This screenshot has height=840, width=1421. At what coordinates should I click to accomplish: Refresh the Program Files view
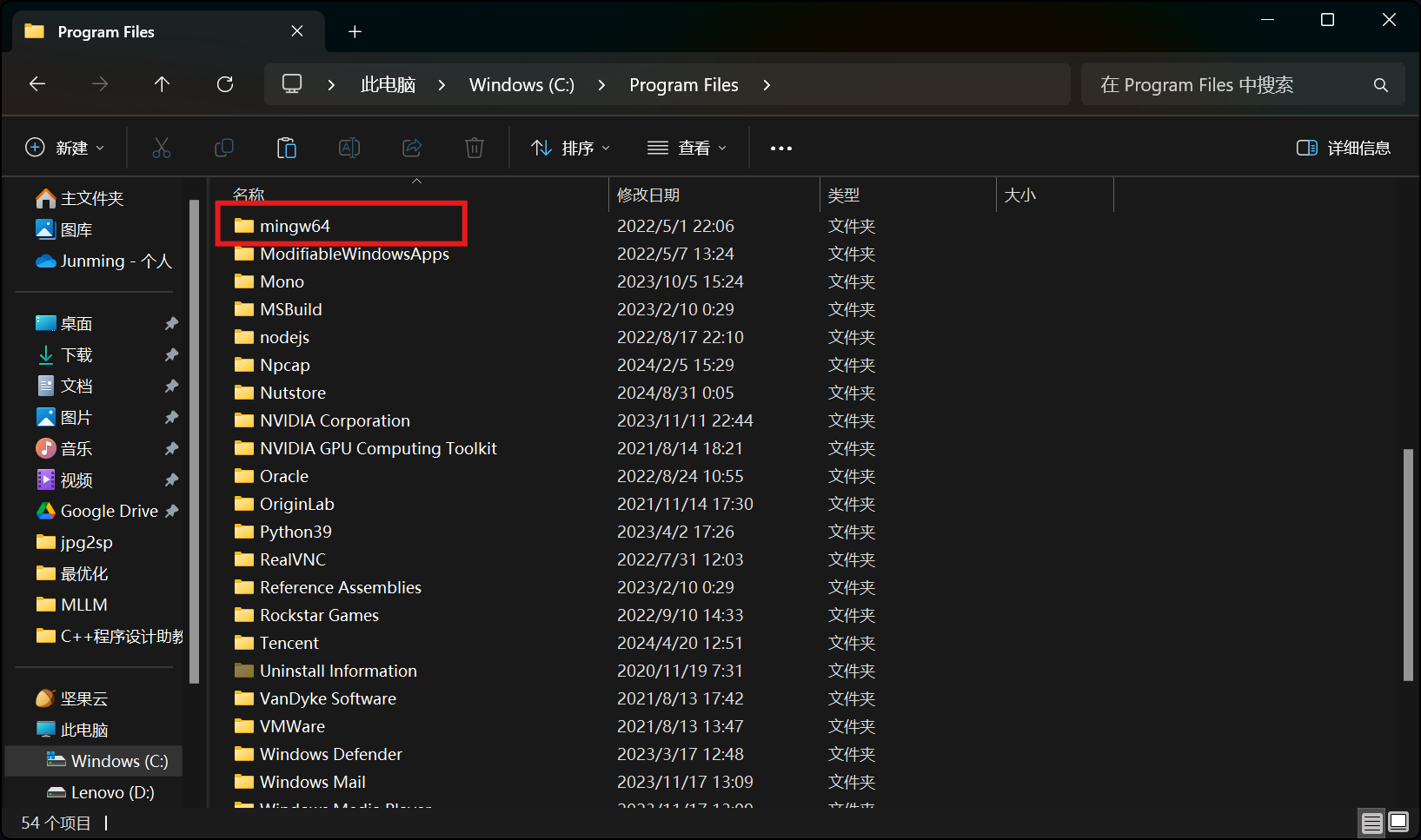pyautogui.click(x=225, y=84)
